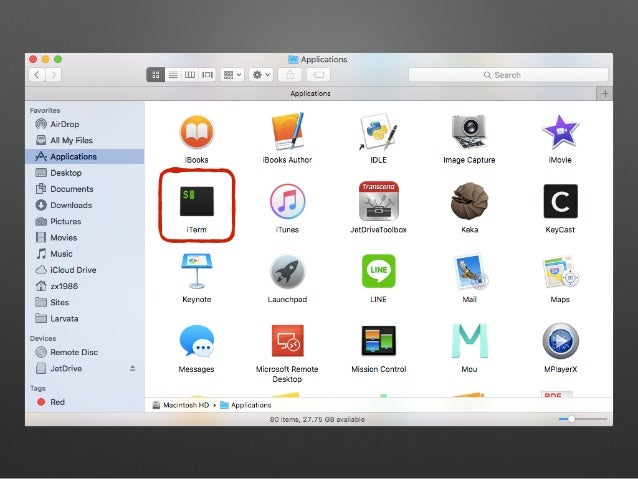Open Downloads in the sidebar
This screenshot has height=479, width=638.
(x=85, y=205)
